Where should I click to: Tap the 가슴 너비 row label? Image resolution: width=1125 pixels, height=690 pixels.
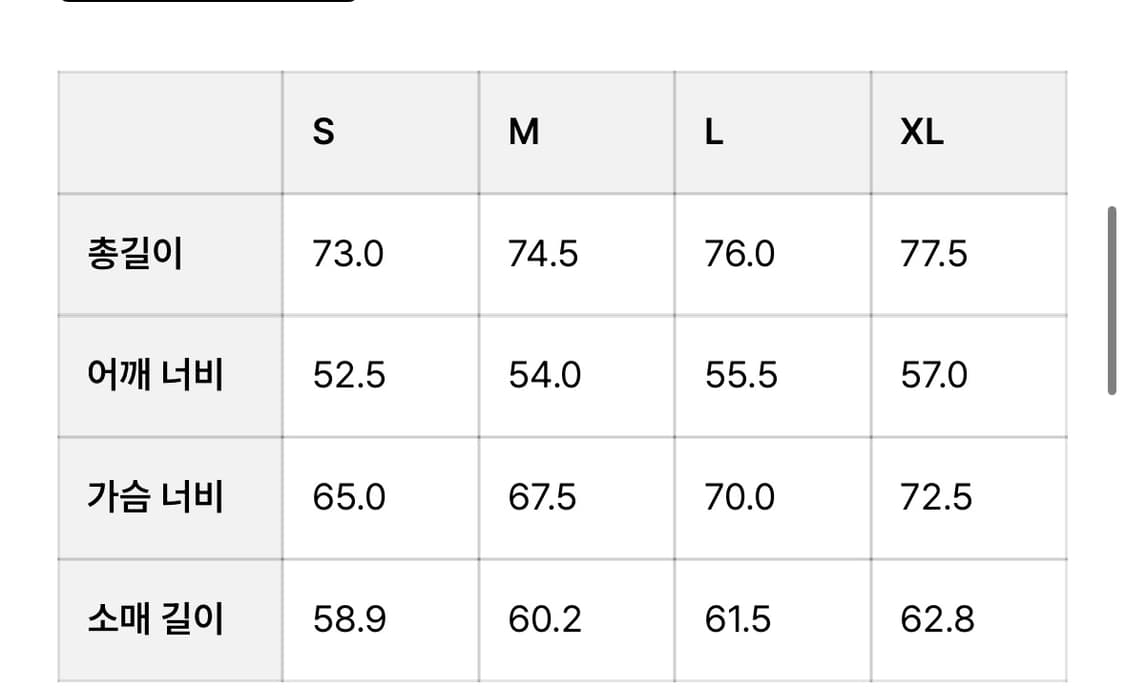point(155,497)
